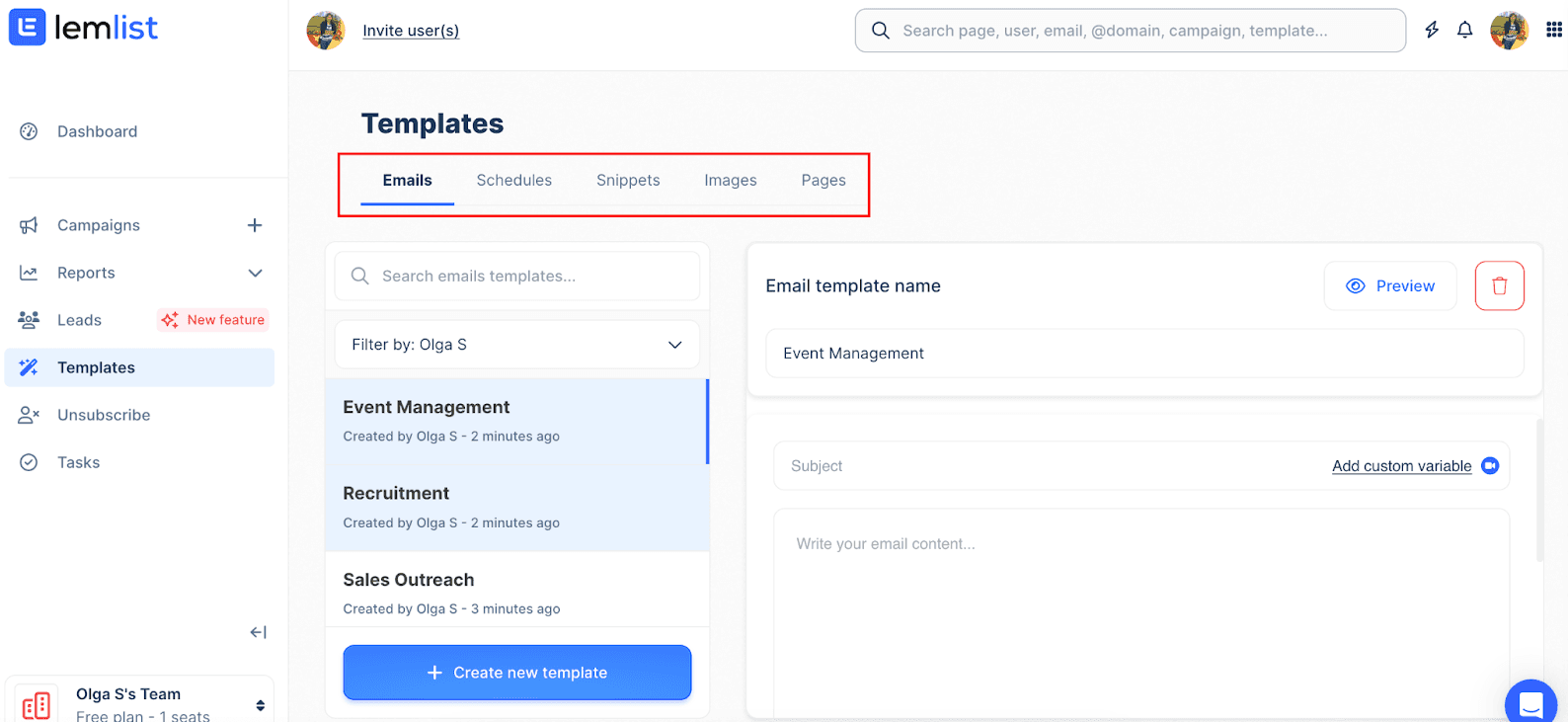Image resolution: width=1568 pixels, height=722 pixels.
Task: Switch to the Schedules tab
Action: point(514,180)
